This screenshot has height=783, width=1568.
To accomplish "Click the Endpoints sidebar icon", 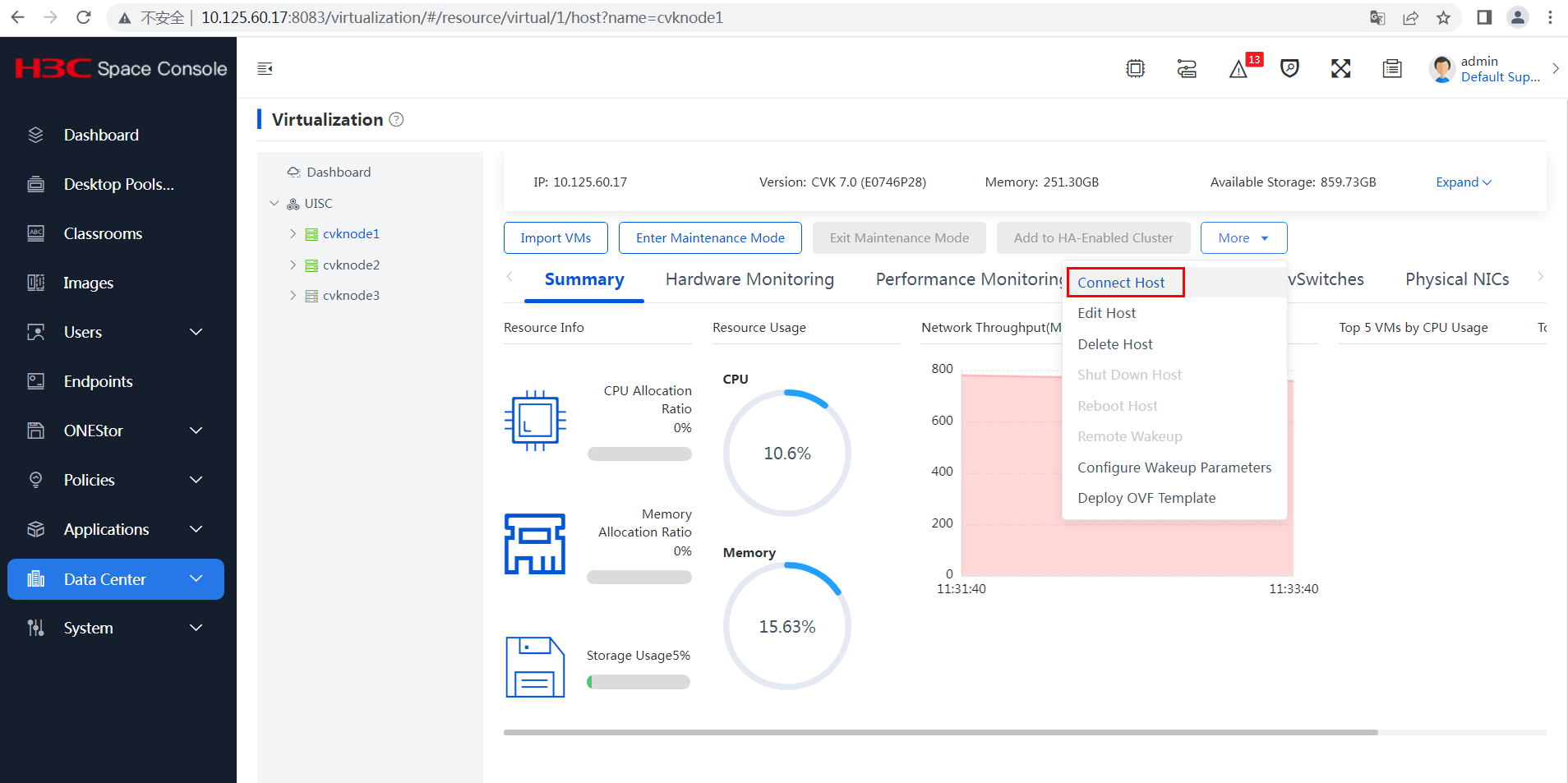I will click(35, 381).
